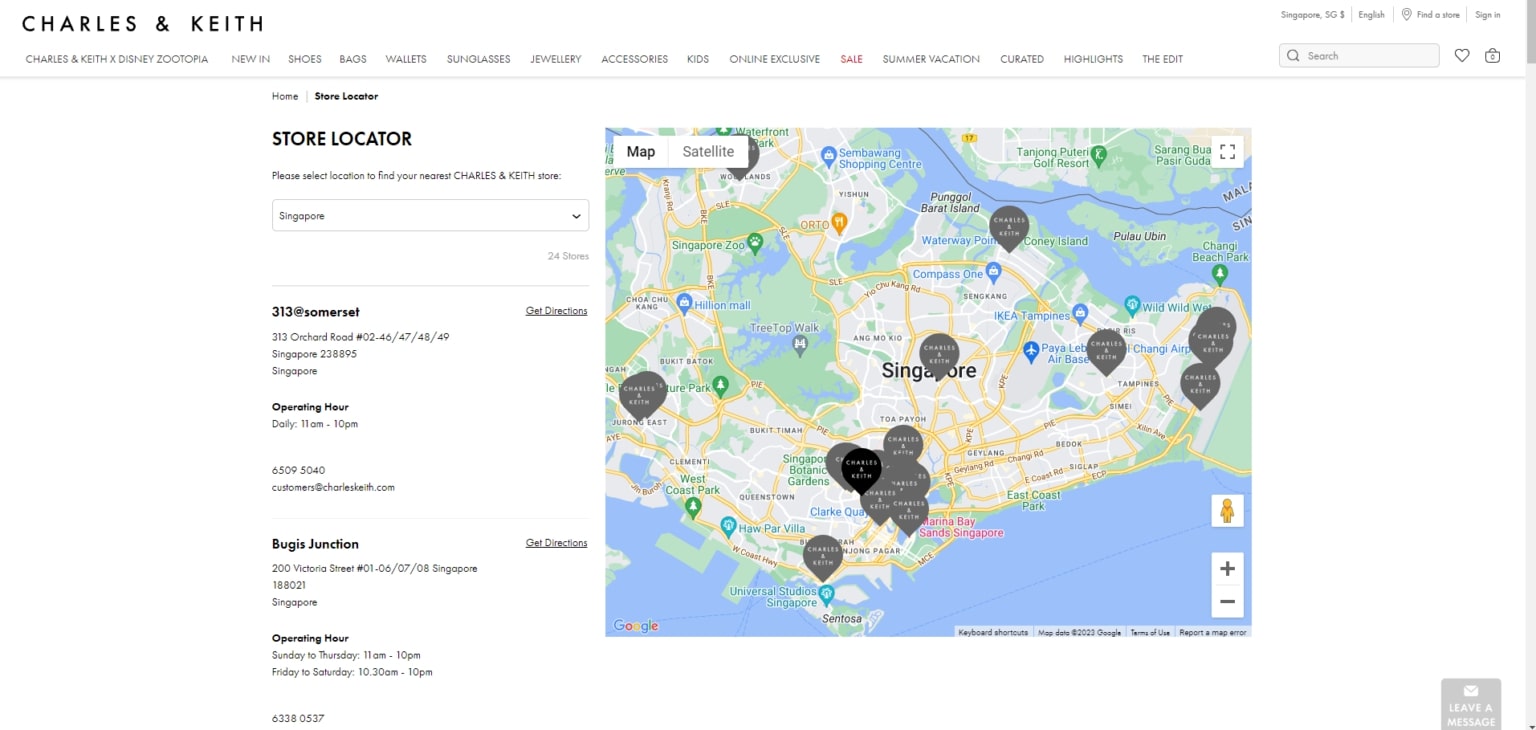This screenshot has width=1536, height=730.
Task: Get Directions for 313@somerset
Action: (x=557, y=311)
